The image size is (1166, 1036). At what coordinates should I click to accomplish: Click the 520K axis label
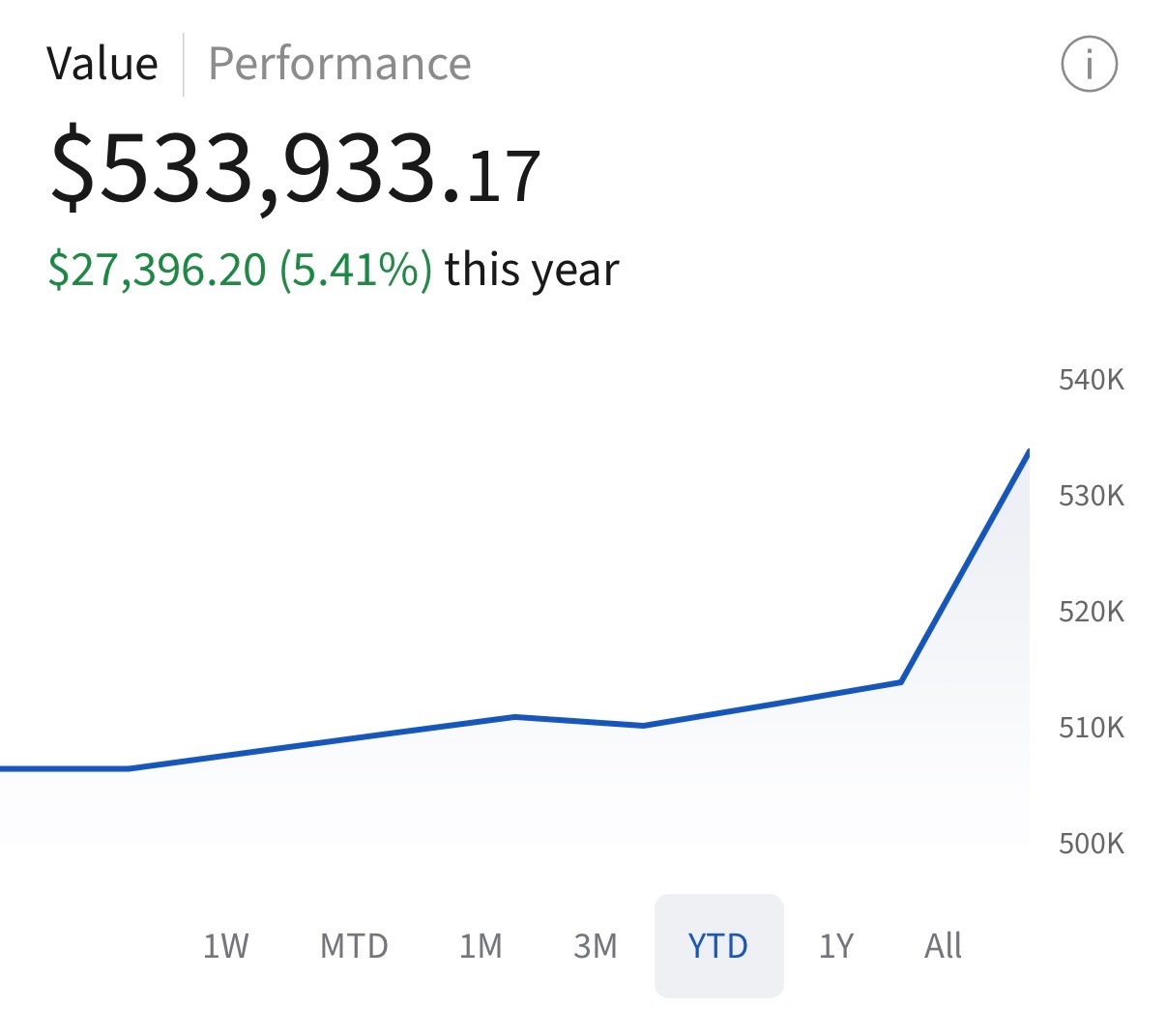click(1092, 612)
